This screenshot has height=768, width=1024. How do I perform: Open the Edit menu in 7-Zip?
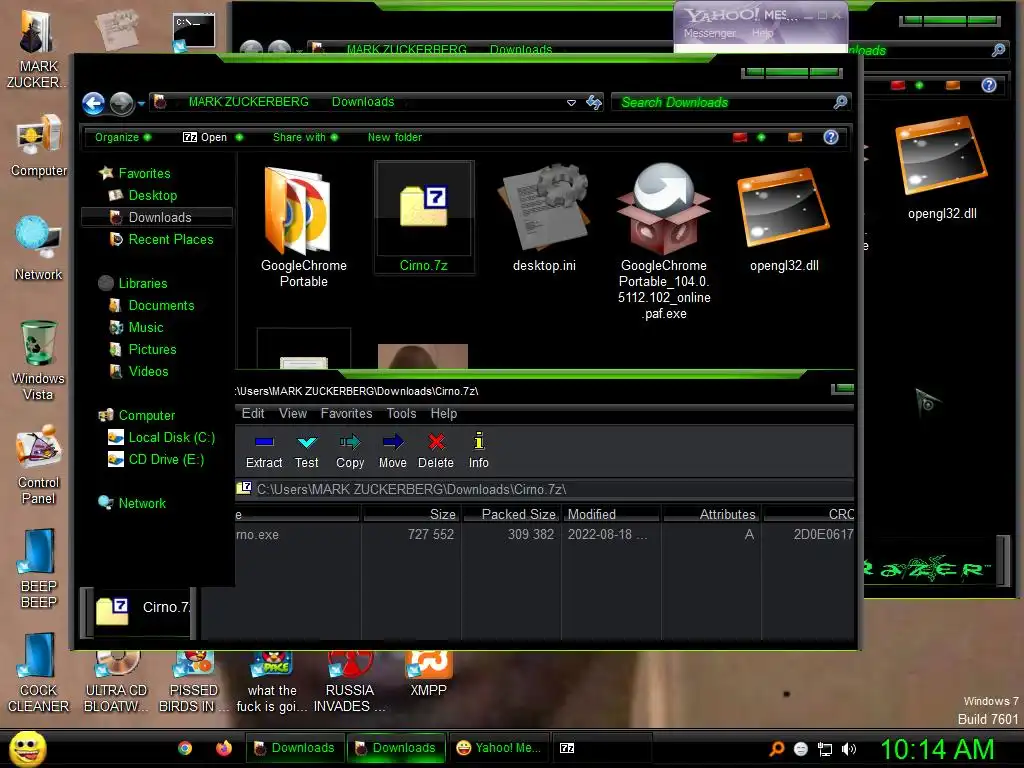pos(253,413)
